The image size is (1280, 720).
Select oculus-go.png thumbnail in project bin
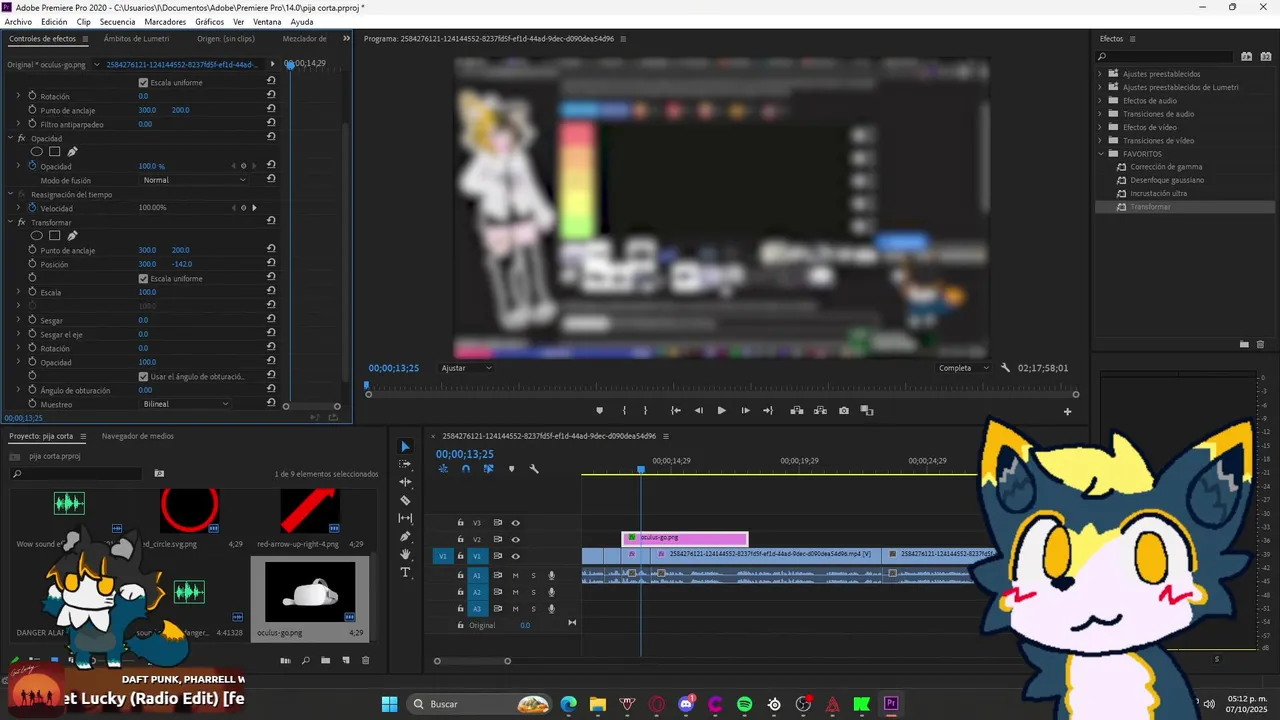pyautogui.click(x=310, y=592)
